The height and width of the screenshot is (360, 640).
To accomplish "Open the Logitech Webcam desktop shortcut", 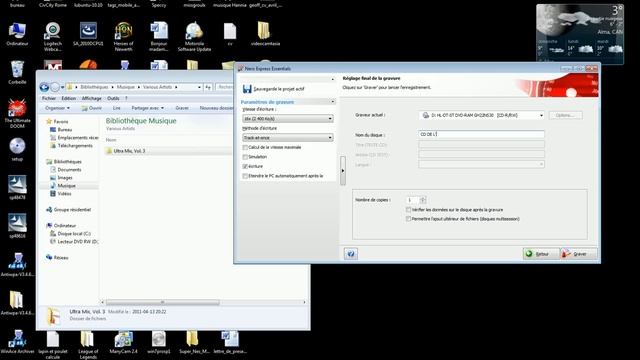I will click(53, 37).
